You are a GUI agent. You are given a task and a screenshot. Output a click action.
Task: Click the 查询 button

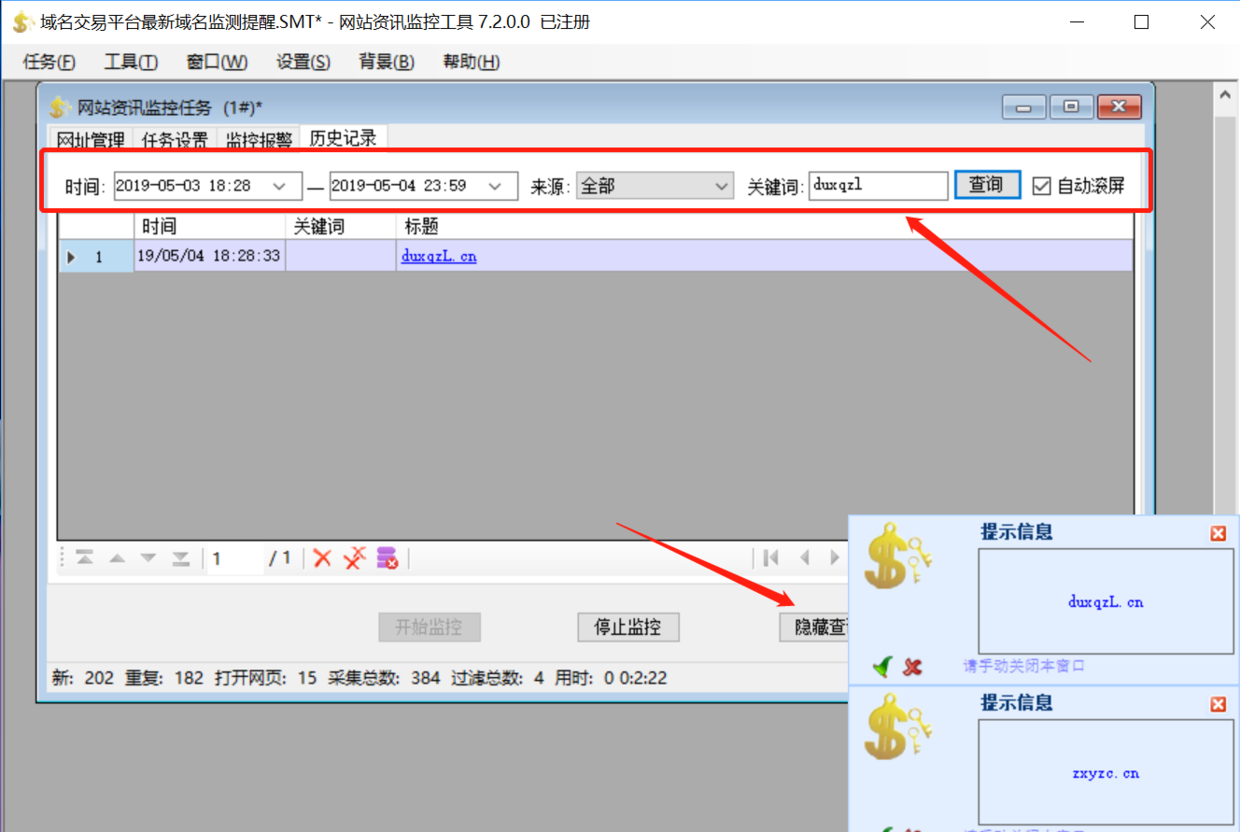click(986, 185)
